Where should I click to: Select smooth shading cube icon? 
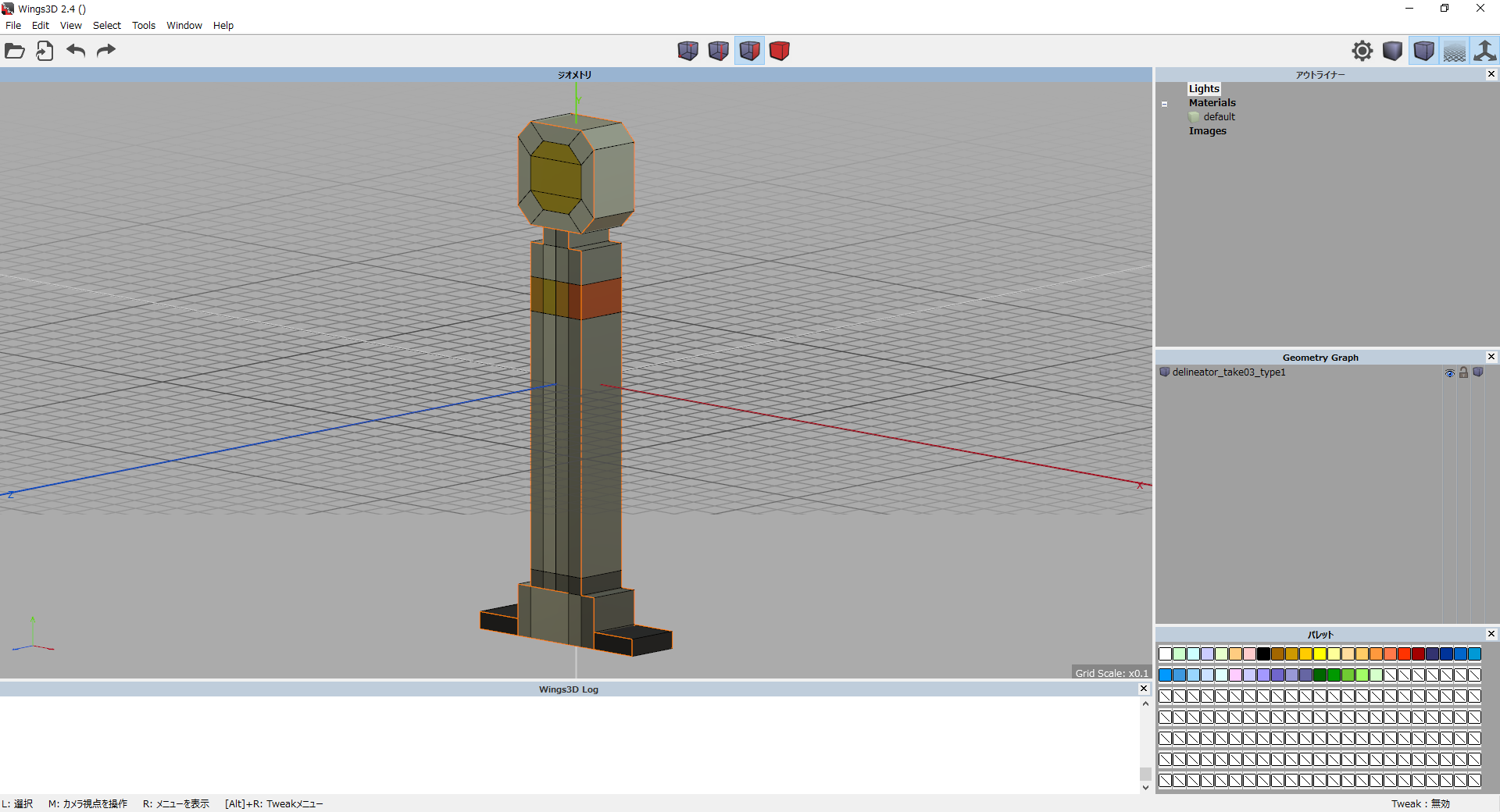(x=1424, y=51)
